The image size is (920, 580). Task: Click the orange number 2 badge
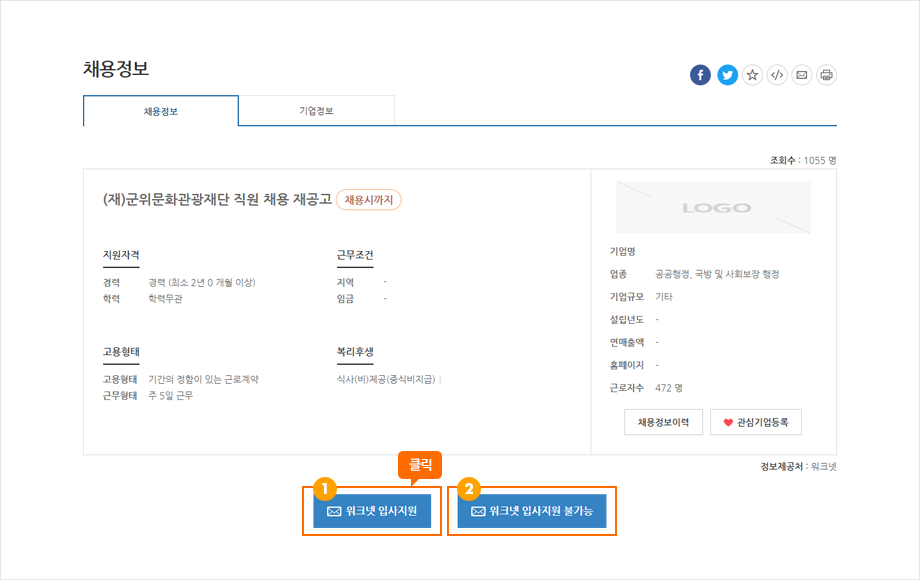468,488
